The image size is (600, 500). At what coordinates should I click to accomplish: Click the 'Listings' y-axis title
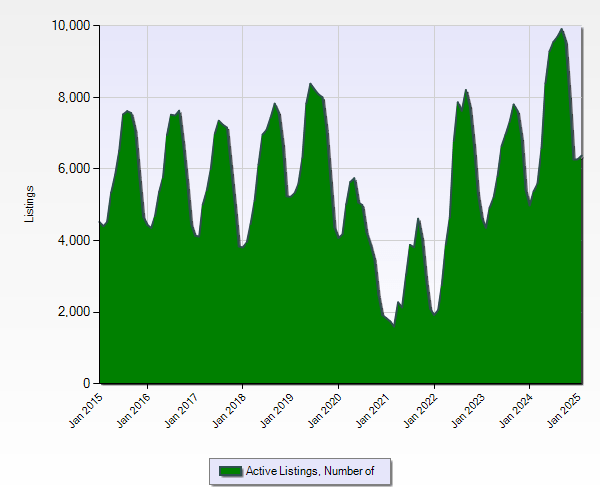point(31,204)
